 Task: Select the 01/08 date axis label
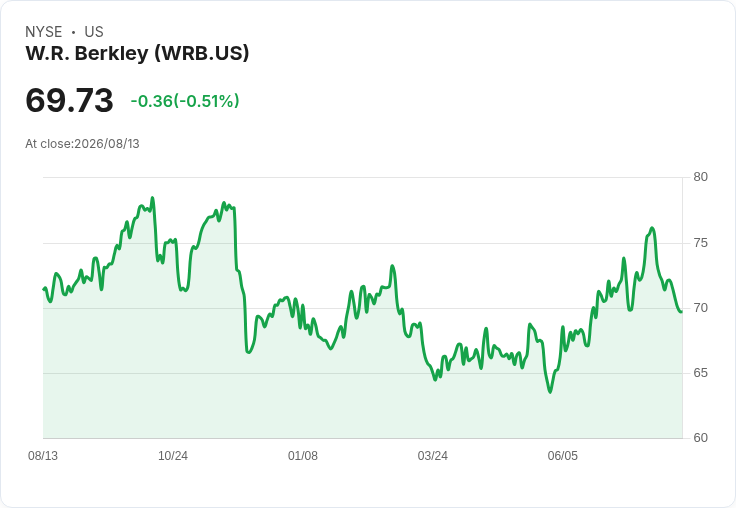(303, 456)
